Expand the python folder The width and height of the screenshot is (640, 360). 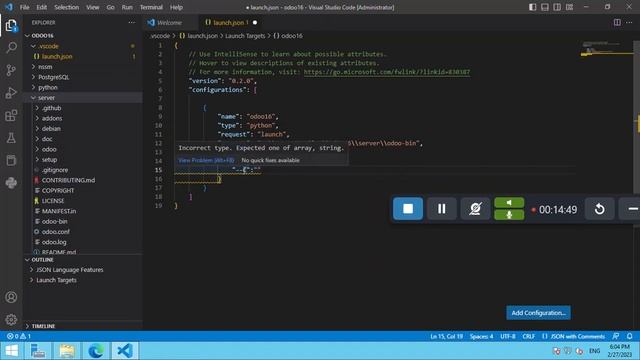coord(48,87)
